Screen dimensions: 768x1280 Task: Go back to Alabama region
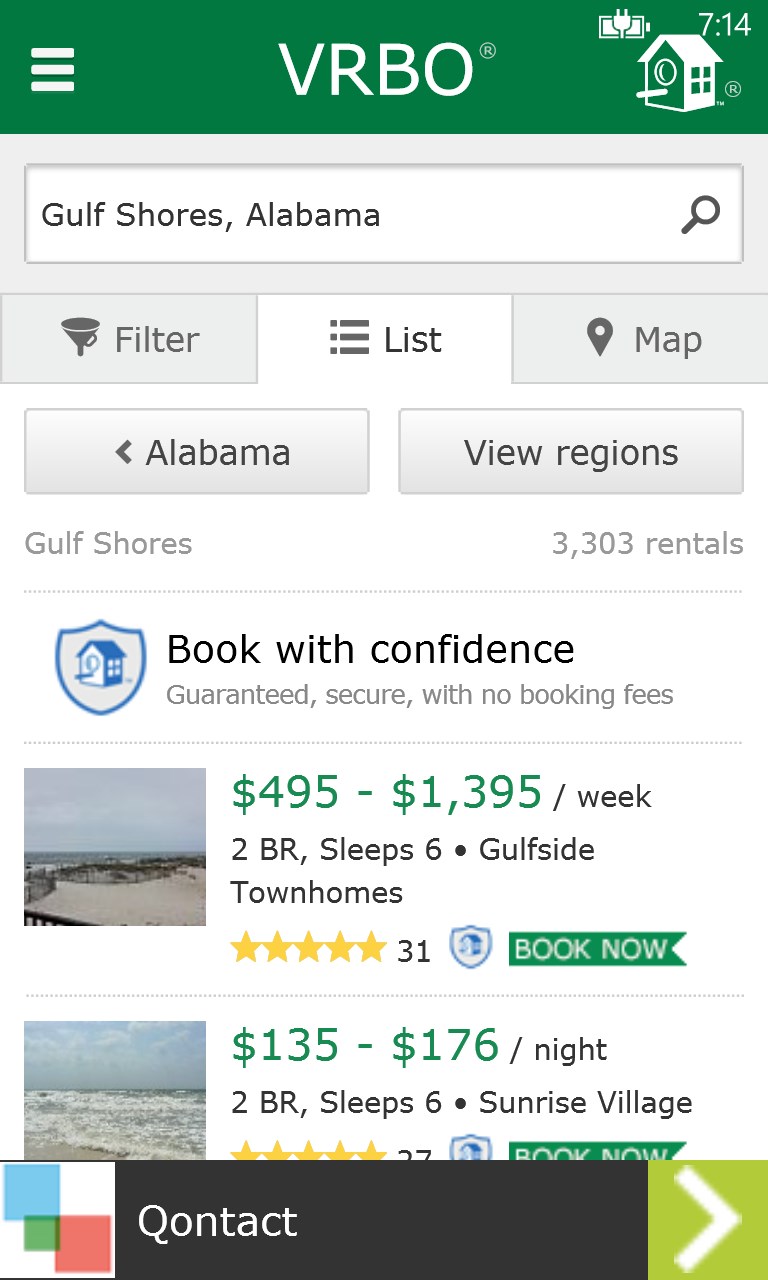pyautogui.click(x=197, y=452)
